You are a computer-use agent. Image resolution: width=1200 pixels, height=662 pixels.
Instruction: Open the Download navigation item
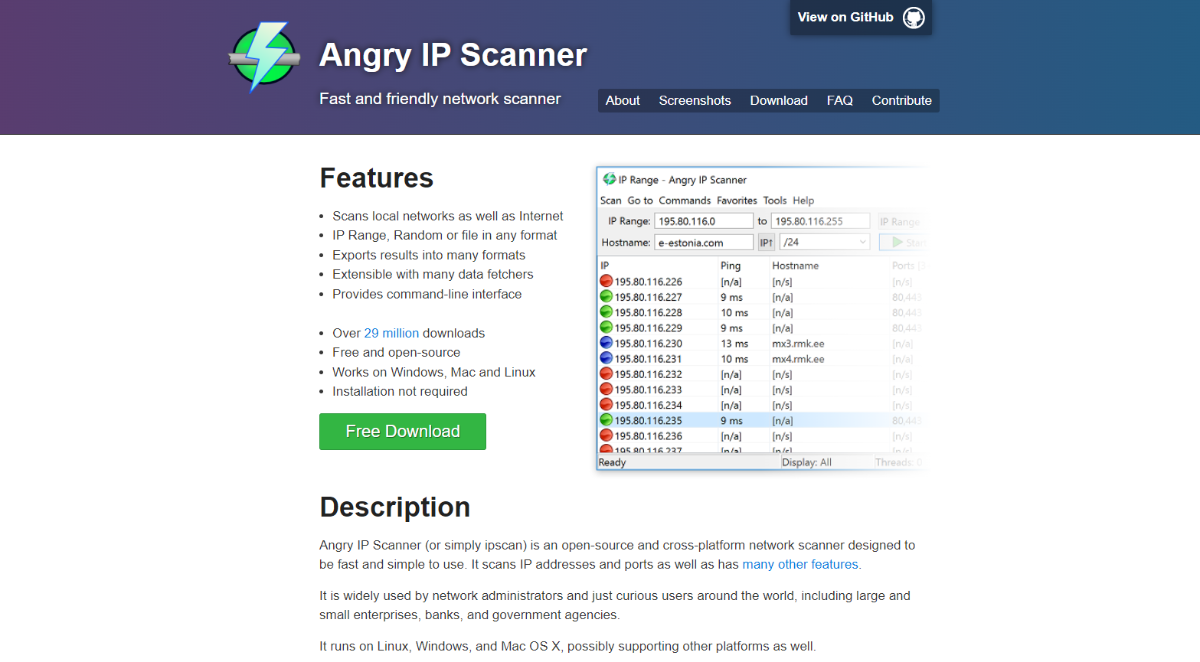pos(779,100)
